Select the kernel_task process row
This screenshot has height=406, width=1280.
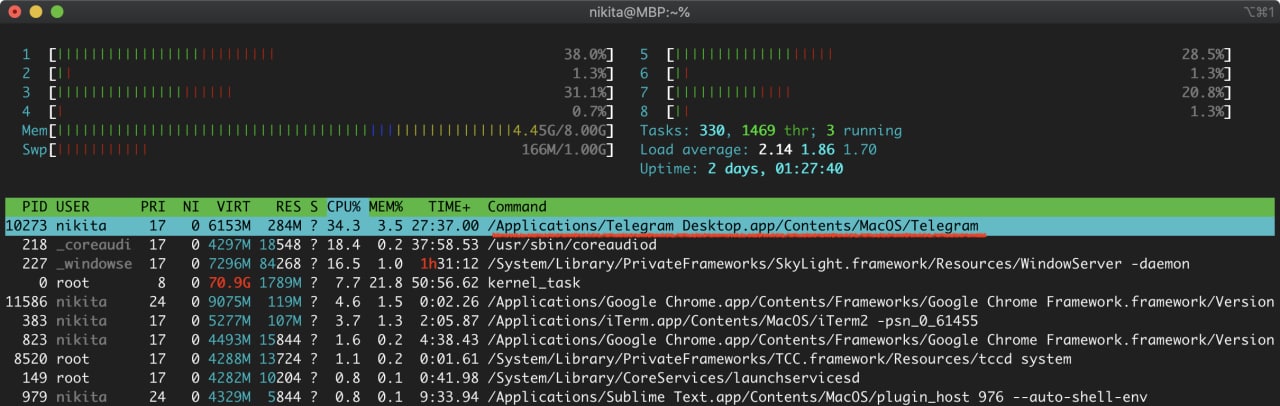coord(640,284)
